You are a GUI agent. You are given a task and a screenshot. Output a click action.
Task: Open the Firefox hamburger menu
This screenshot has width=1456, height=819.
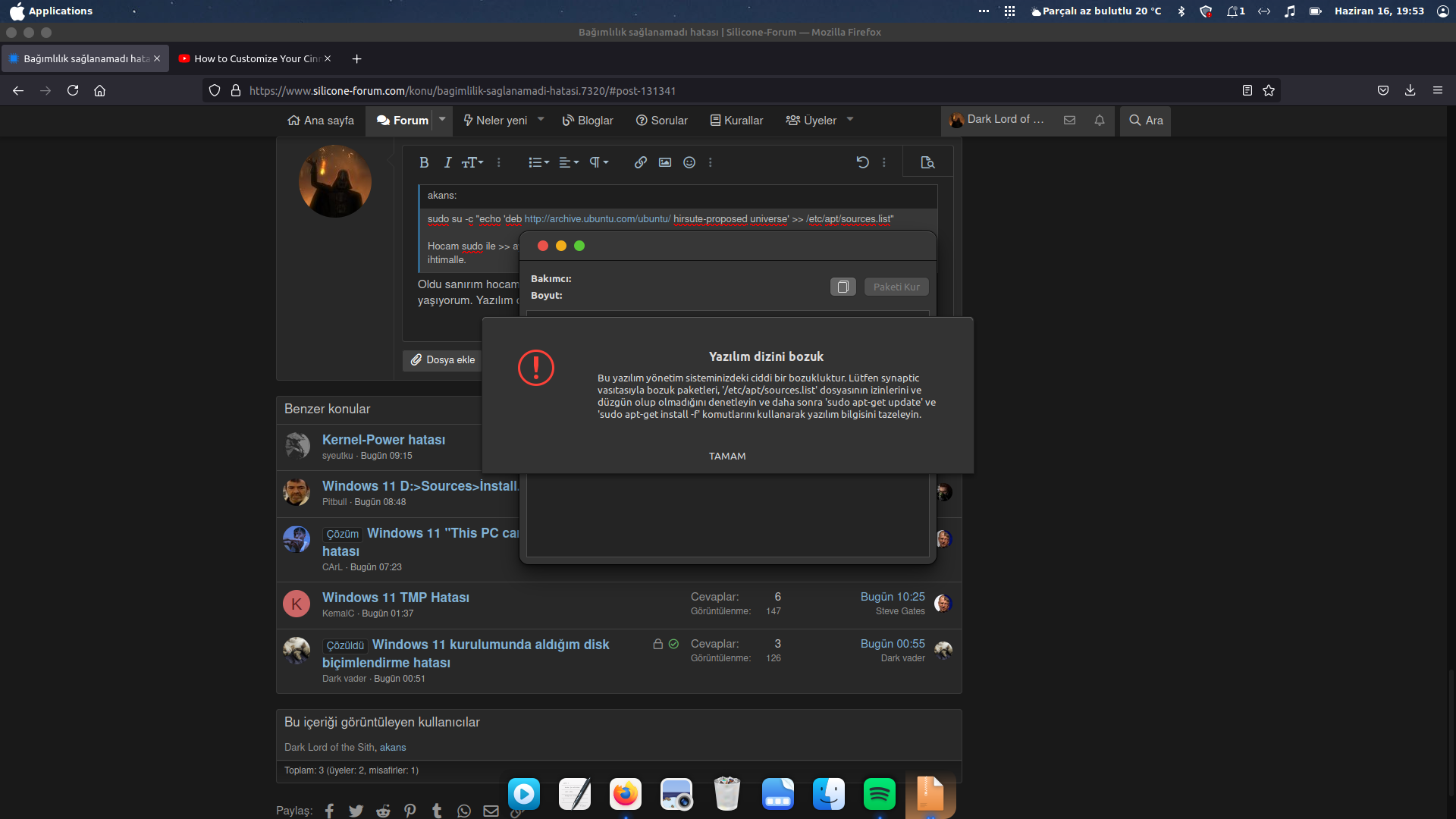tap(1437, 90)
